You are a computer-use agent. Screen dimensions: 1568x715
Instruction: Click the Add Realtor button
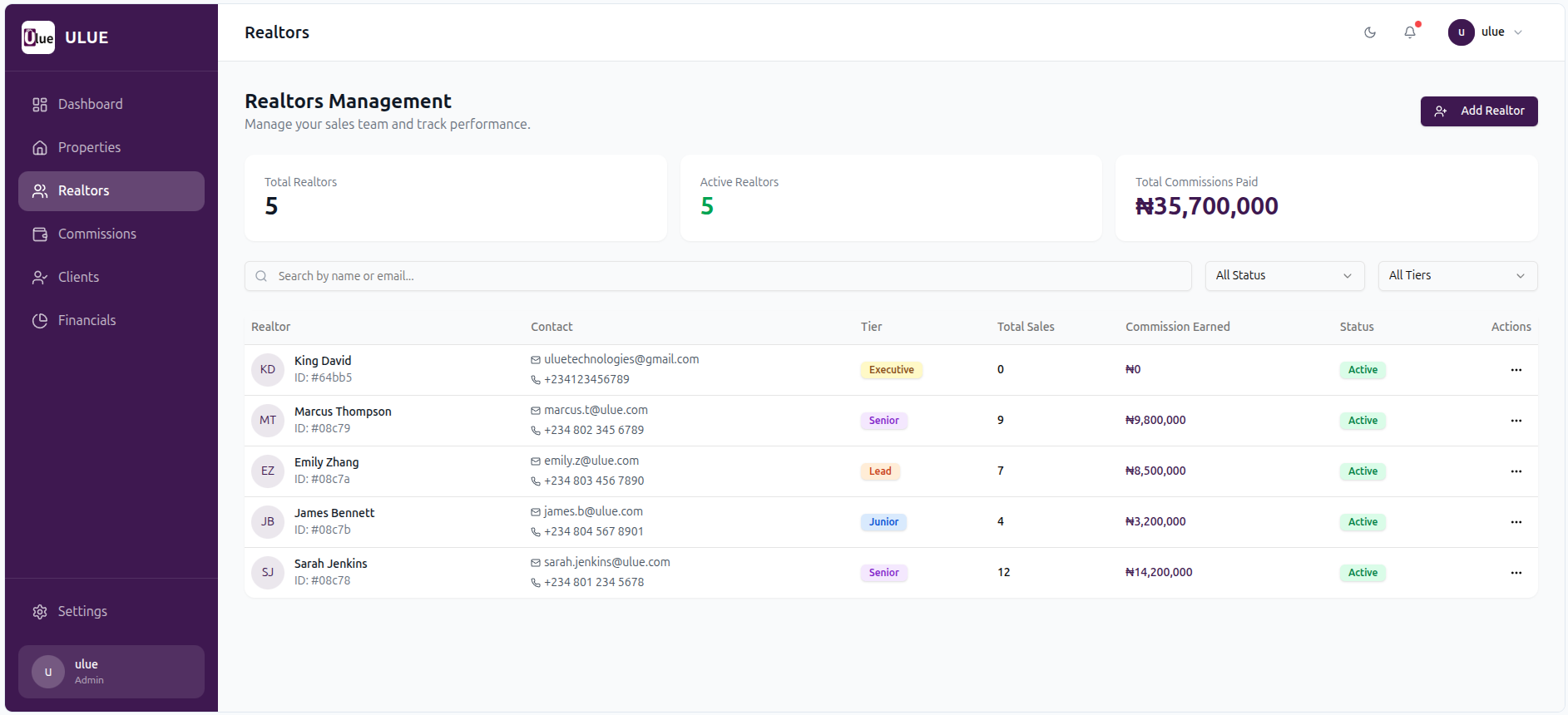pyautogui.click(x=1478, y=111)
